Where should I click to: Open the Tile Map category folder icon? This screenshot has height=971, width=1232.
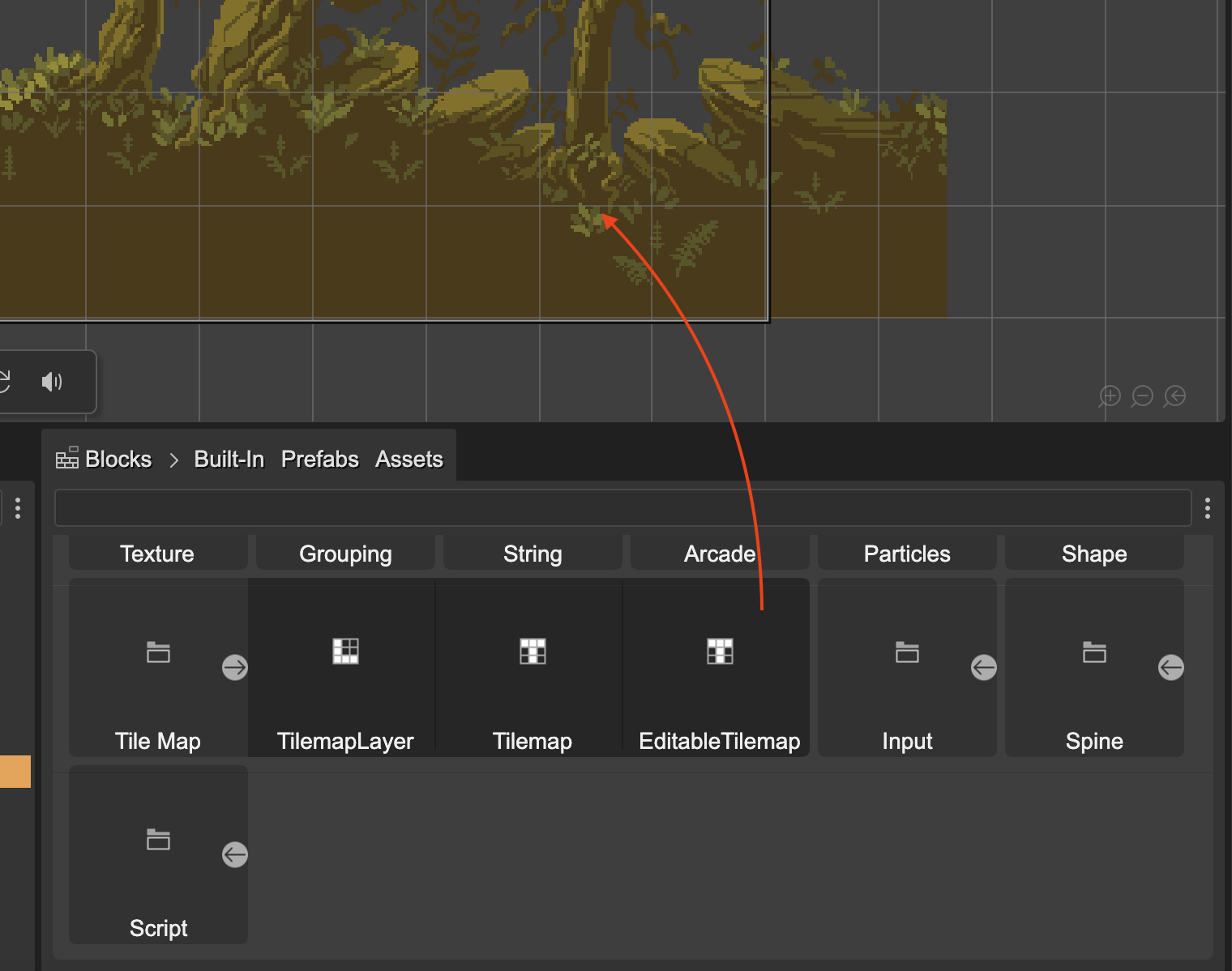(157, 653)
